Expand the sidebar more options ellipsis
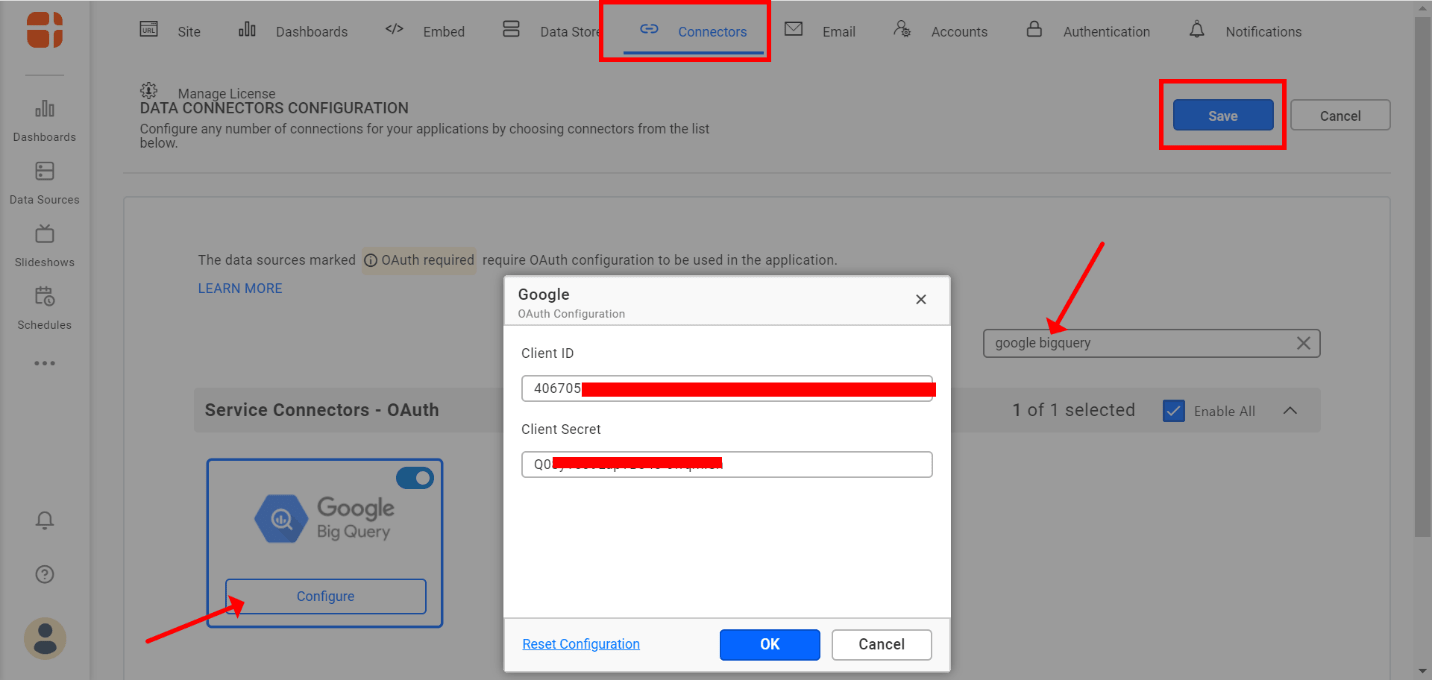 pyautogui.click(x=44, y=363)
